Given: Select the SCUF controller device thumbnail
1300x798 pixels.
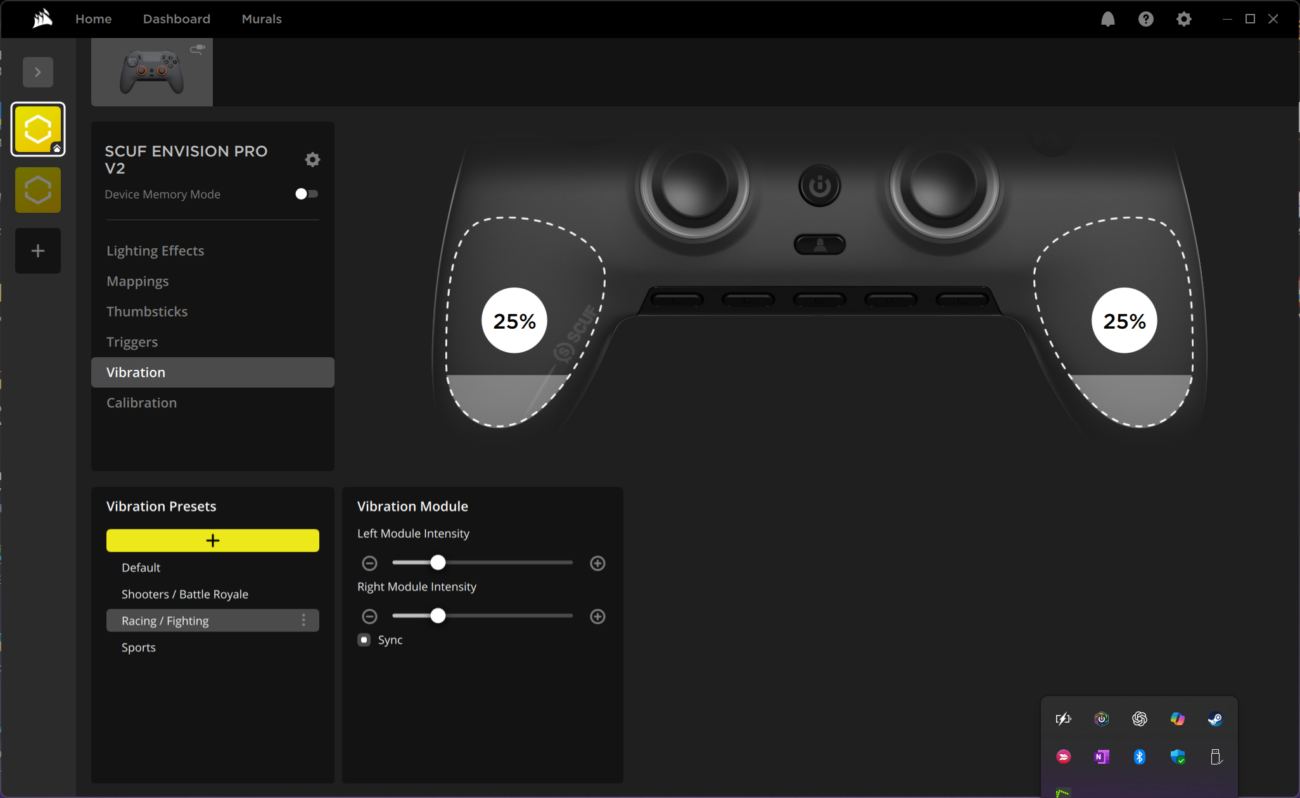Looking at the screenshot, I should click(x=152, y=72).
